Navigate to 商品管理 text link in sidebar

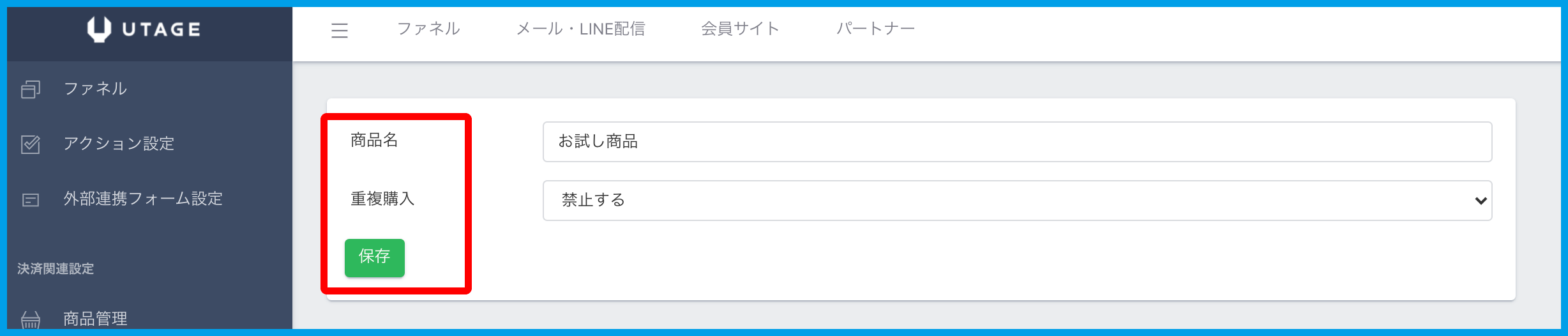(95, 319)
